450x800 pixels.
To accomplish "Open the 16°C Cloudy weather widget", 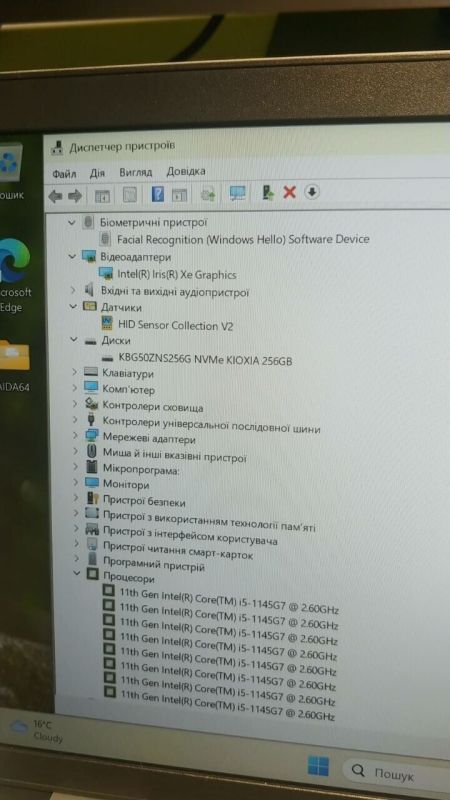I will 37,730.
